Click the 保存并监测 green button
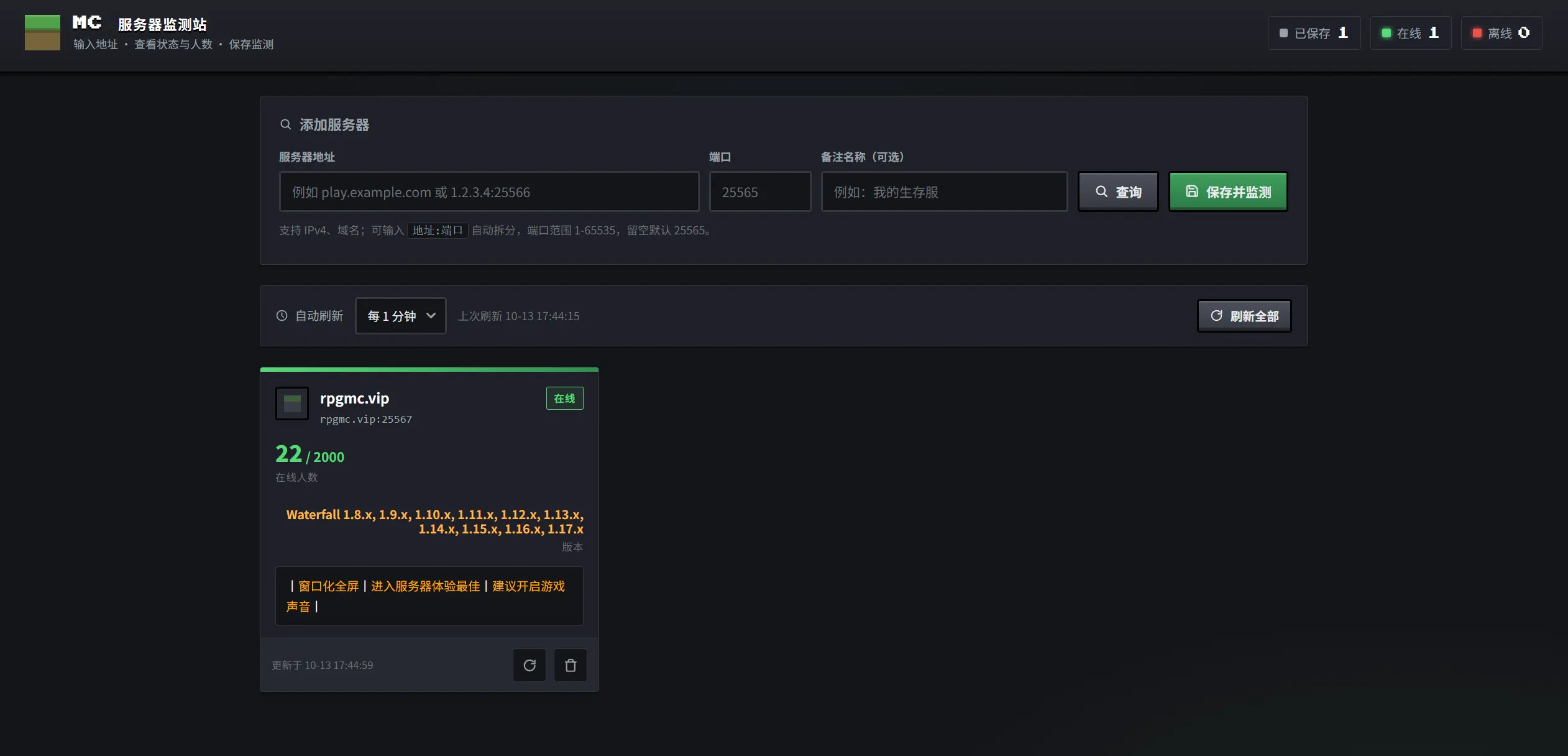This screenshot has height=756, width=1568. click(x=1228, y=191)
